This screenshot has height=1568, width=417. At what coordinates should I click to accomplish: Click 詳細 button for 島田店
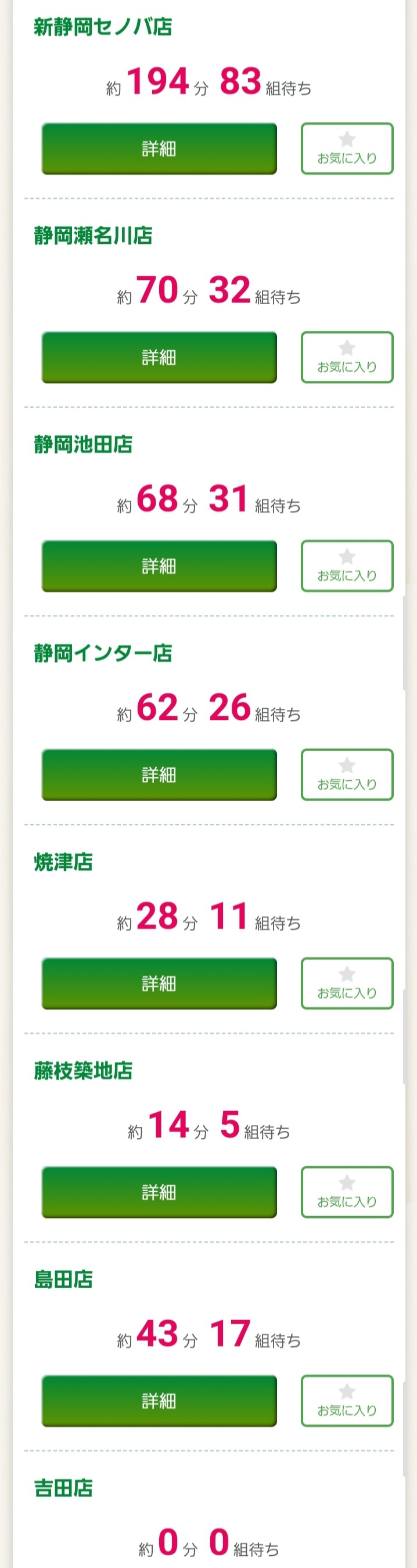pos(159,1401)
